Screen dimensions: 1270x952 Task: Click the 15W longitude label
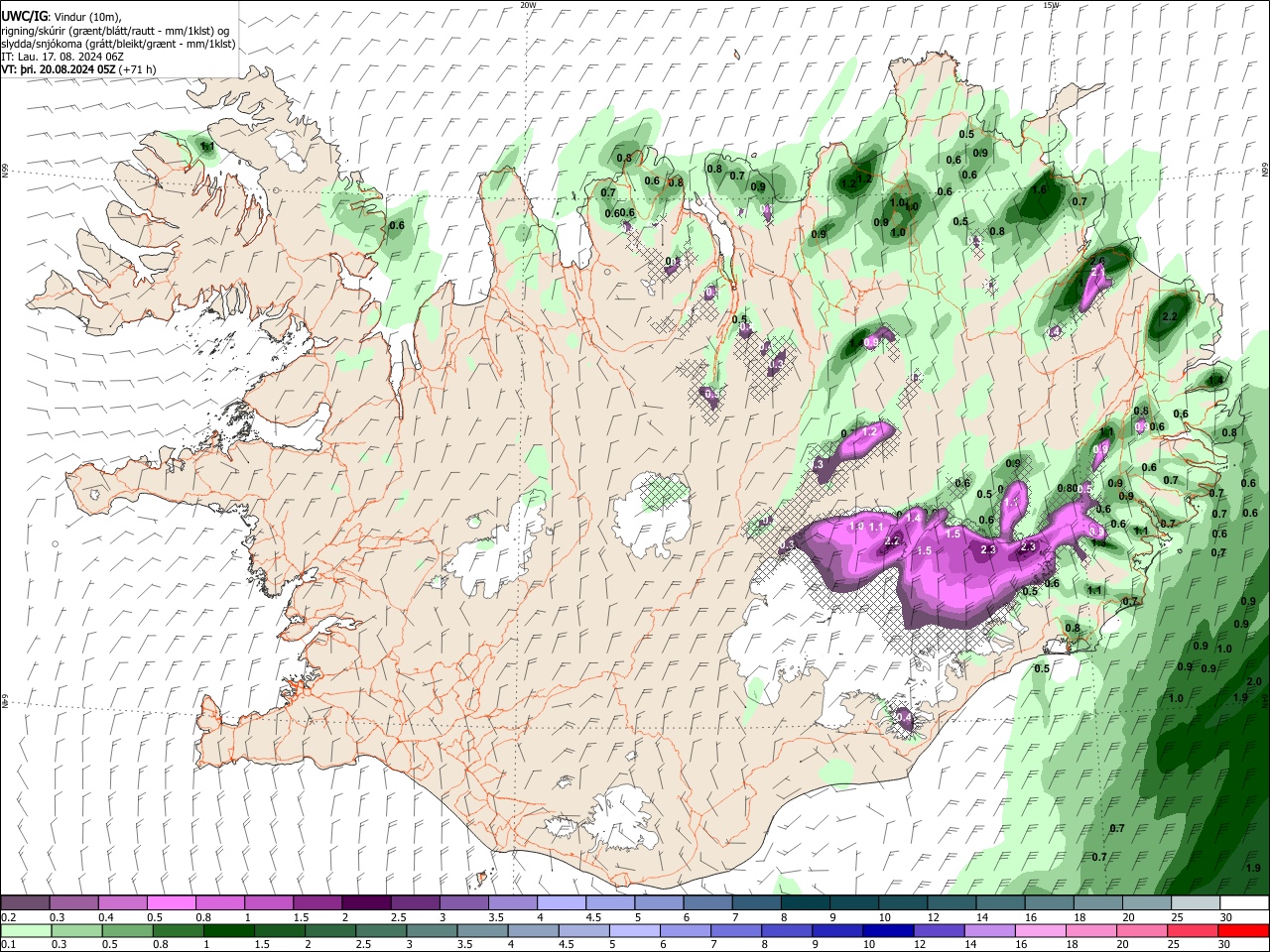point(1051,5)
